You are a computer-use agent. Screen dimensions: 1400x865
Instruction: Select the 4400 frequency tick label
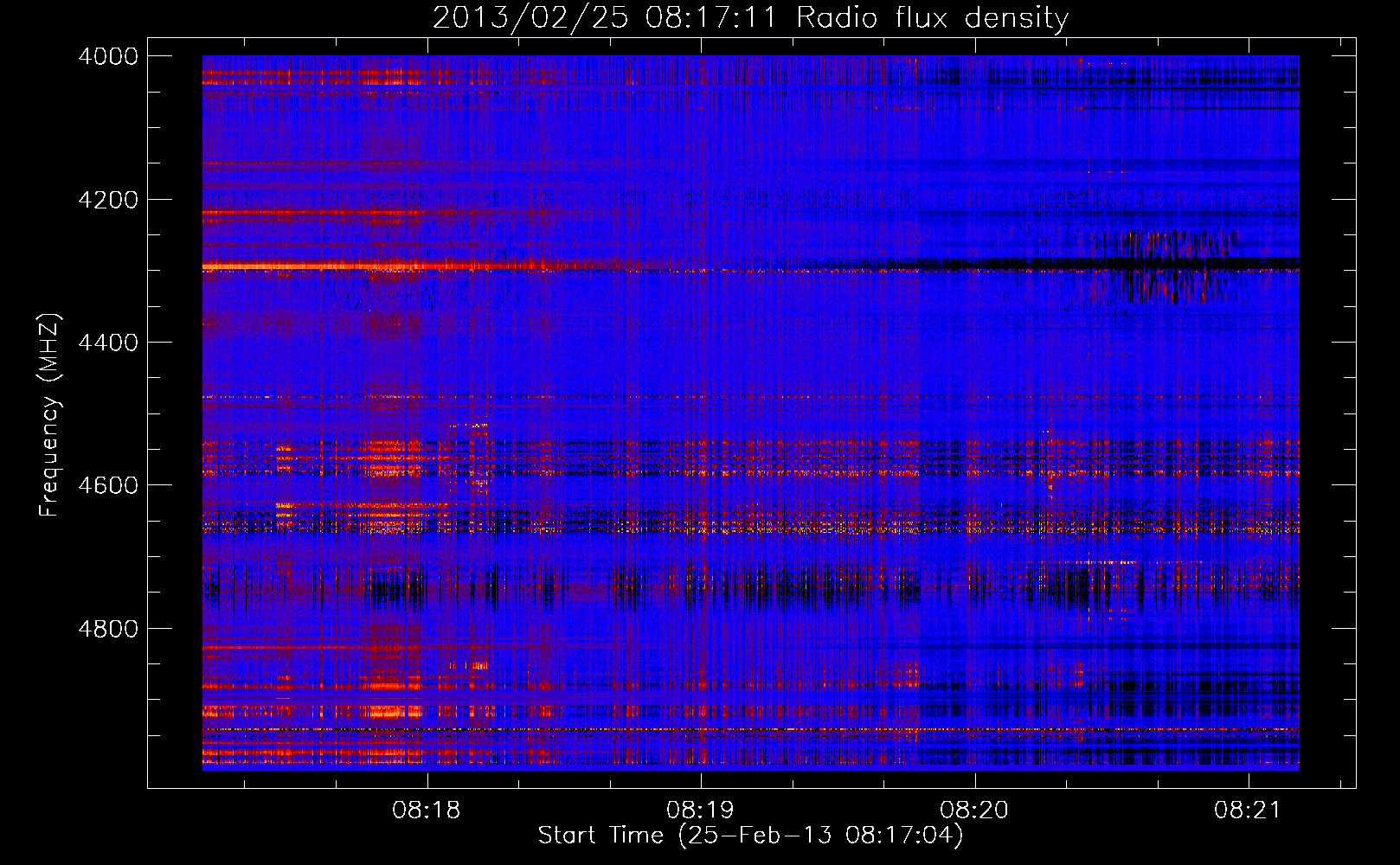click(x=108, y=343)
